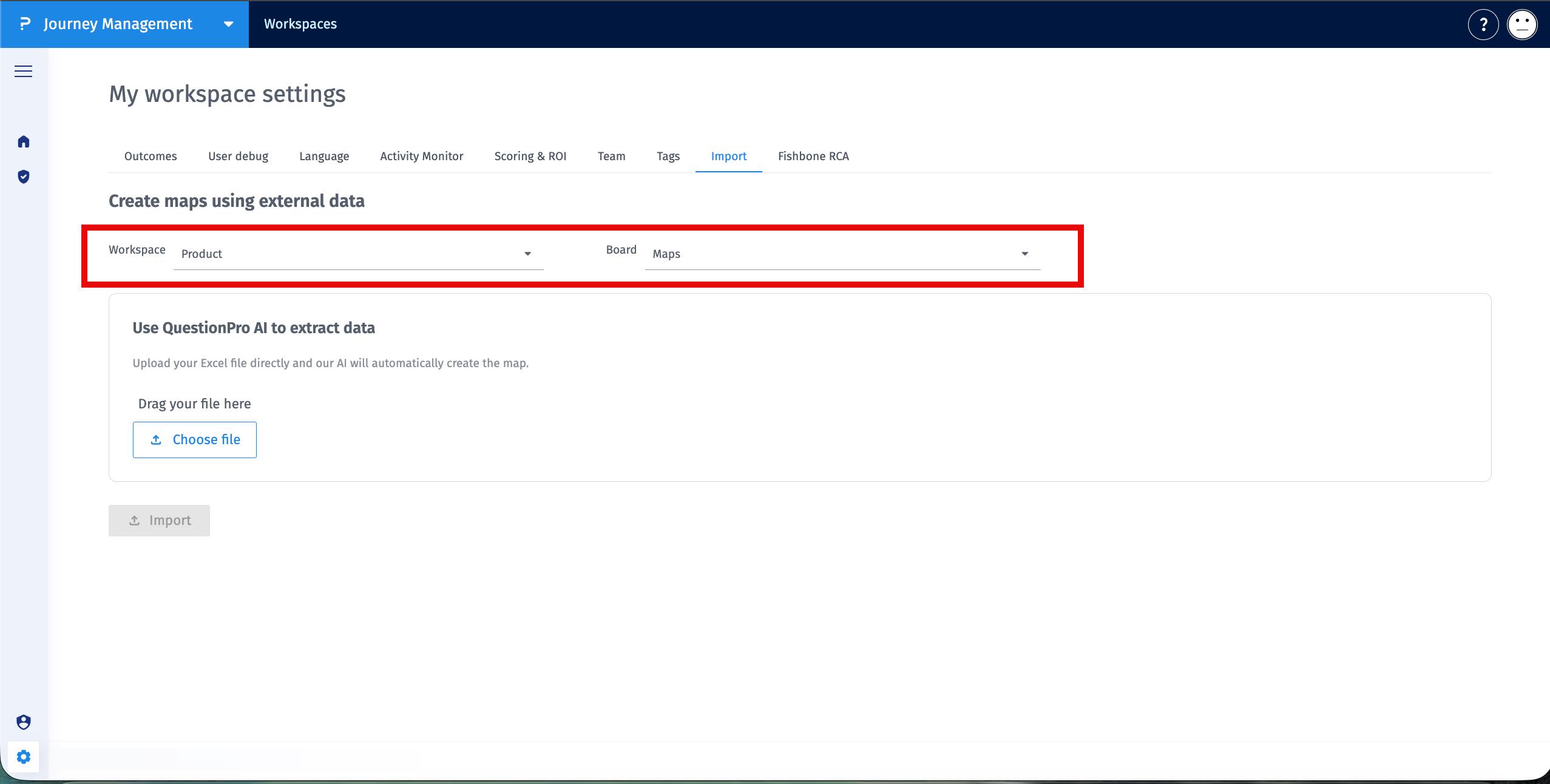The image size is (1550, 784).
Task: Expand the Journey Management product dropdown
Action: [228, 24]
